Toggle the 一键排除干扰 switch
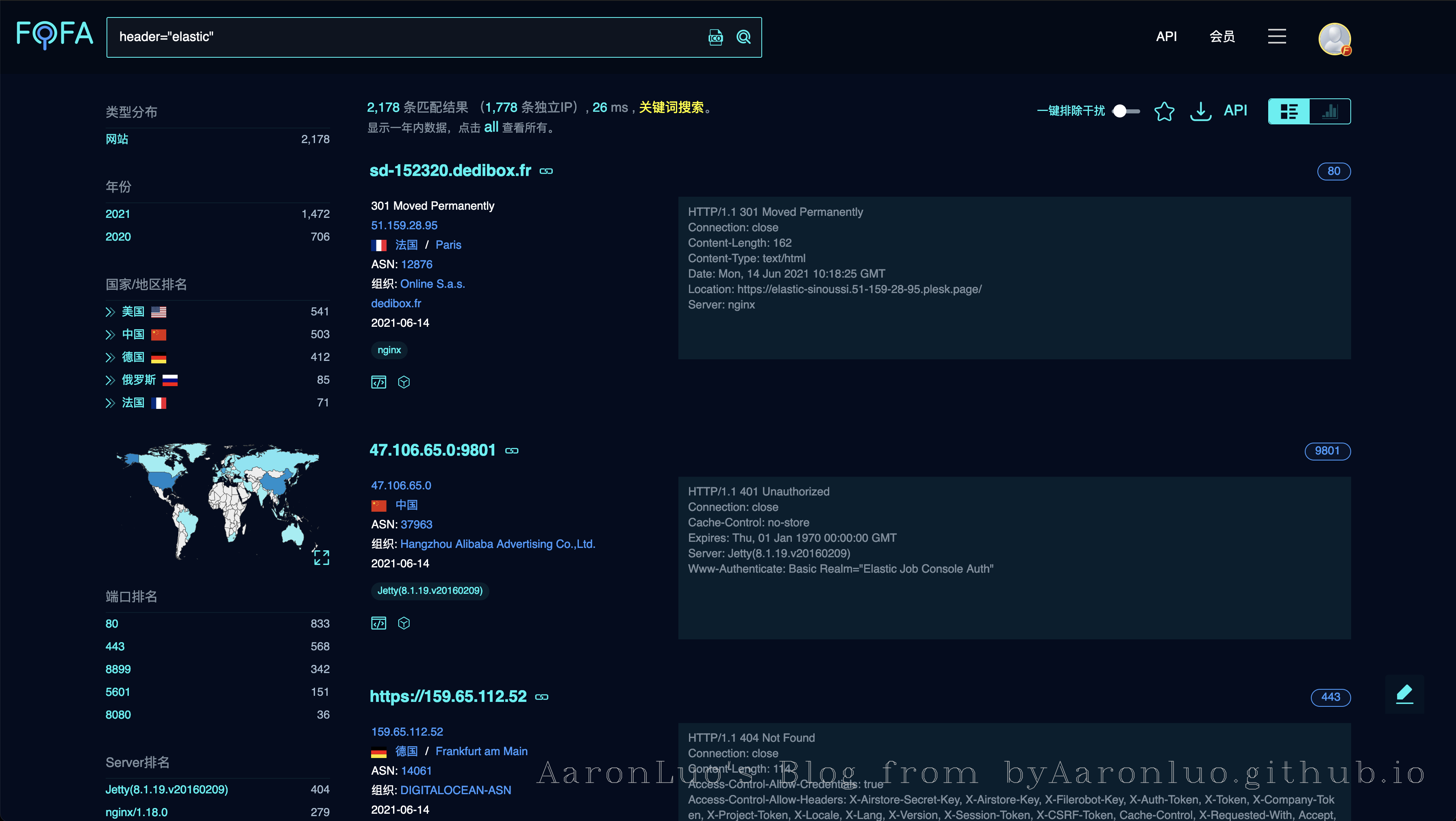The width and height of the screenshot is (1456, 821). coord(1126,111)
